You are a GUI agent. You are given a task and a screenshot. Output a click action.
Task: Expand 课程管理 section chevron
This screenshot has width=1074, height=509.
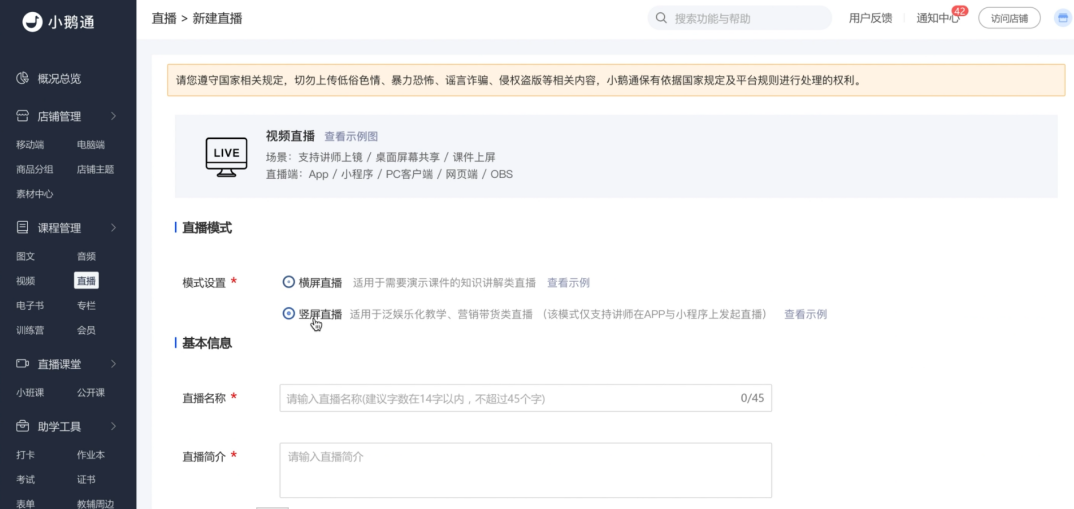(113, 227)
